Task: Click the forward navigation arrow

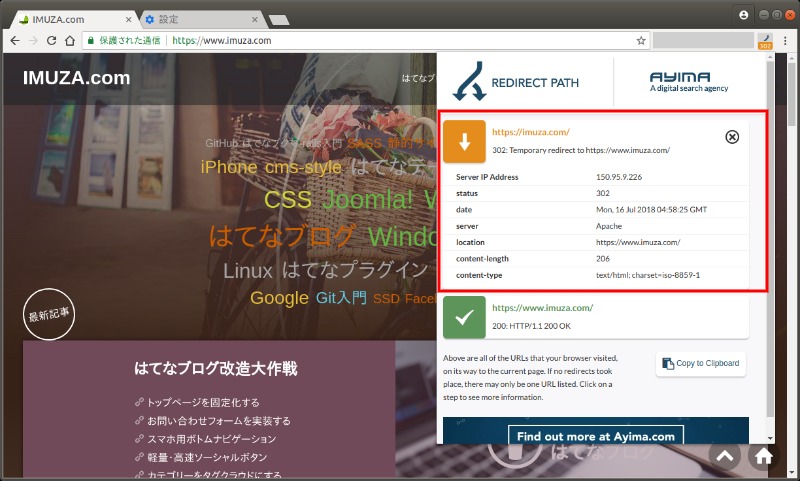Action: pyautogui.click(x=33, y=40)
